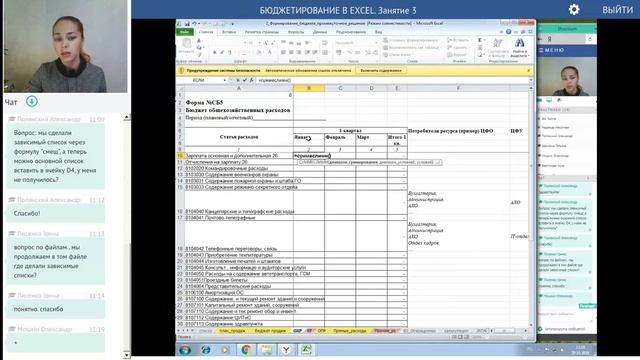The image size is (640, 360).
Task: Open Excel Help question mark icon
Action: (508, 32)
